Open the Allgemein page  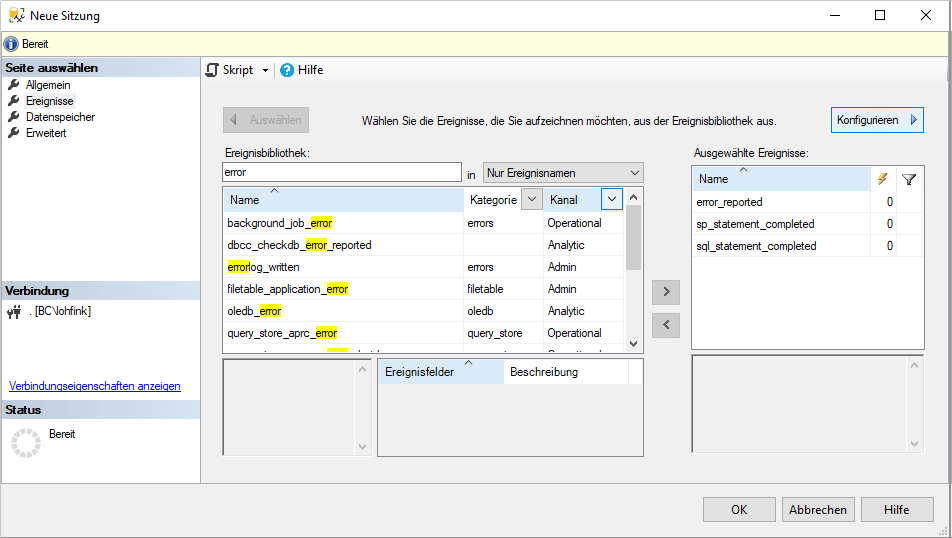tap(48, 85)
